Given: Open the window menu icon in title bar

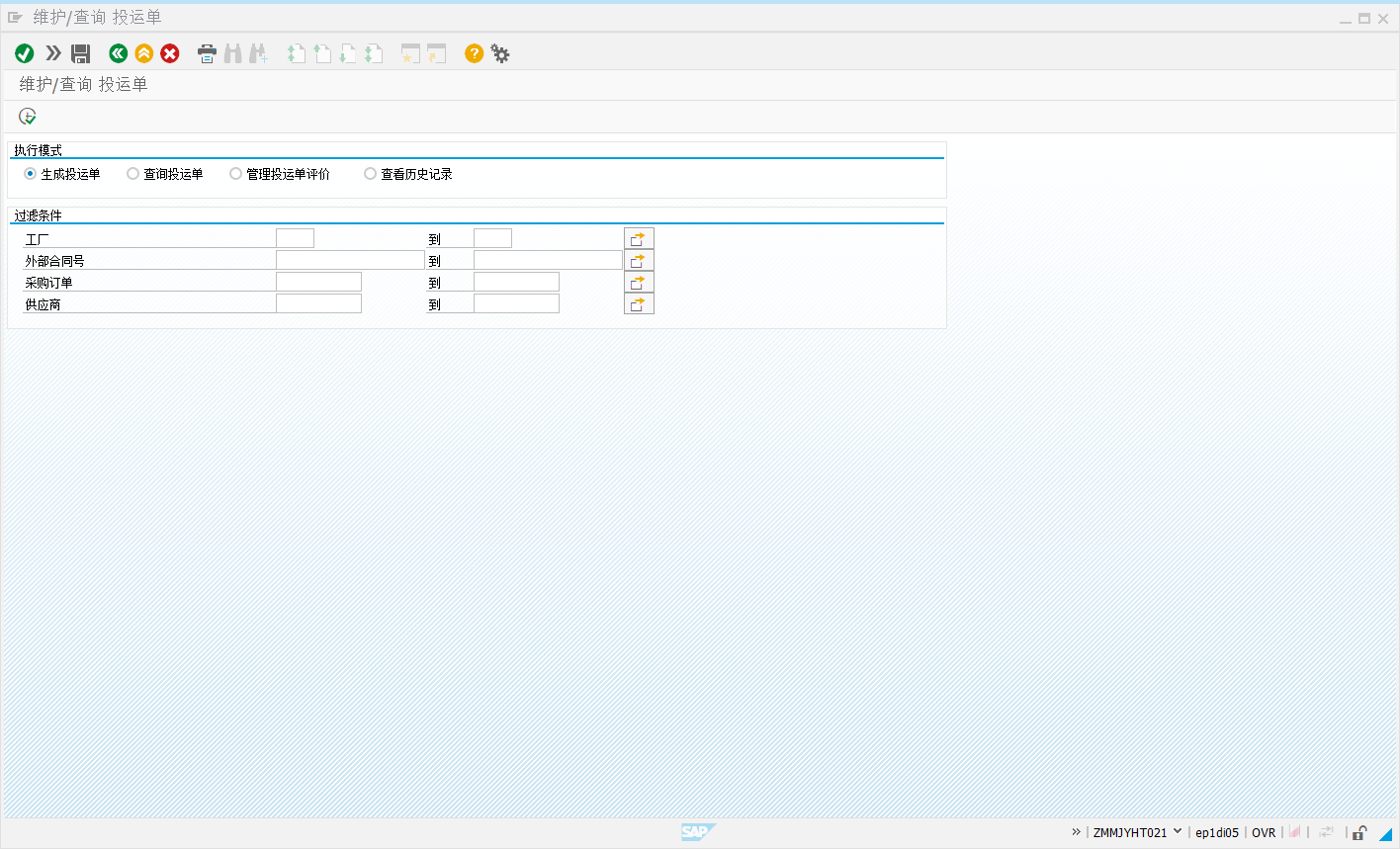Looking at the screenshot, I should pyautogui.click(x=15, y=18).
